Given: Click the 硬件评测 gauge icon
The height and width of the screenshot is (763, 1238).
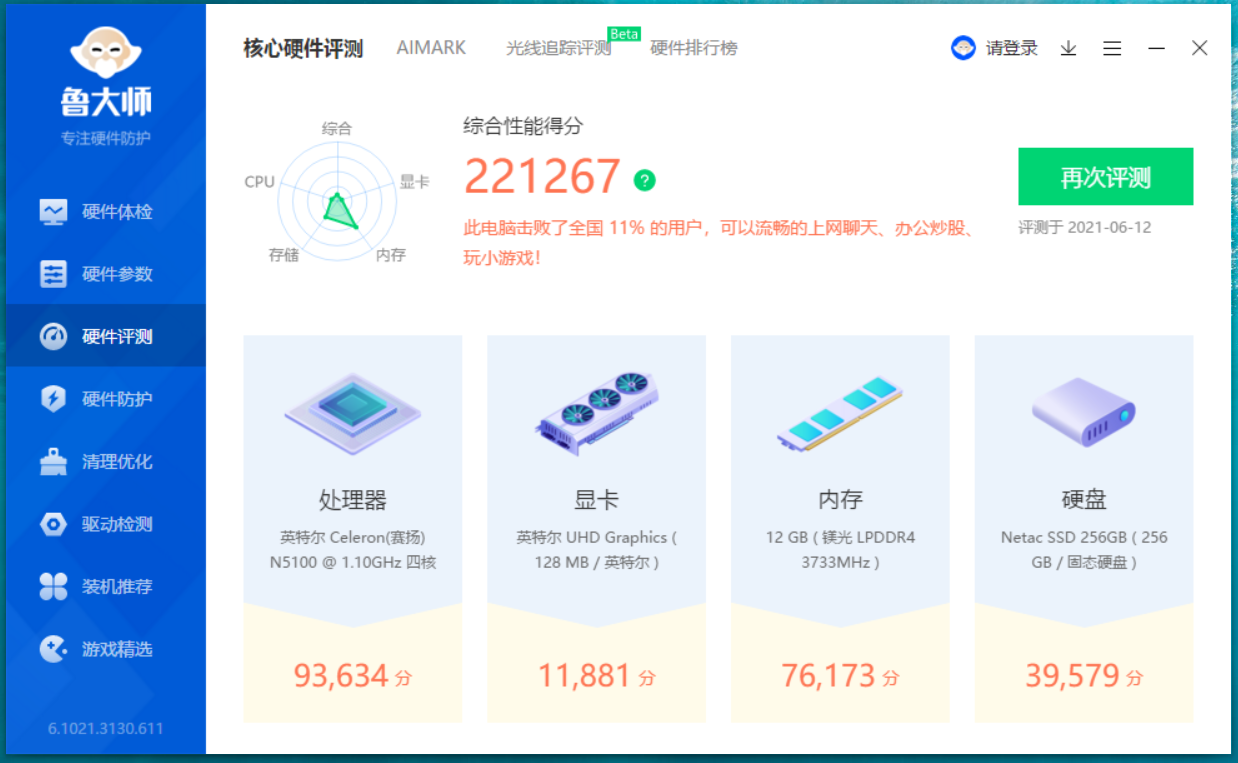Looking at the screenshot, I should 53,337.
